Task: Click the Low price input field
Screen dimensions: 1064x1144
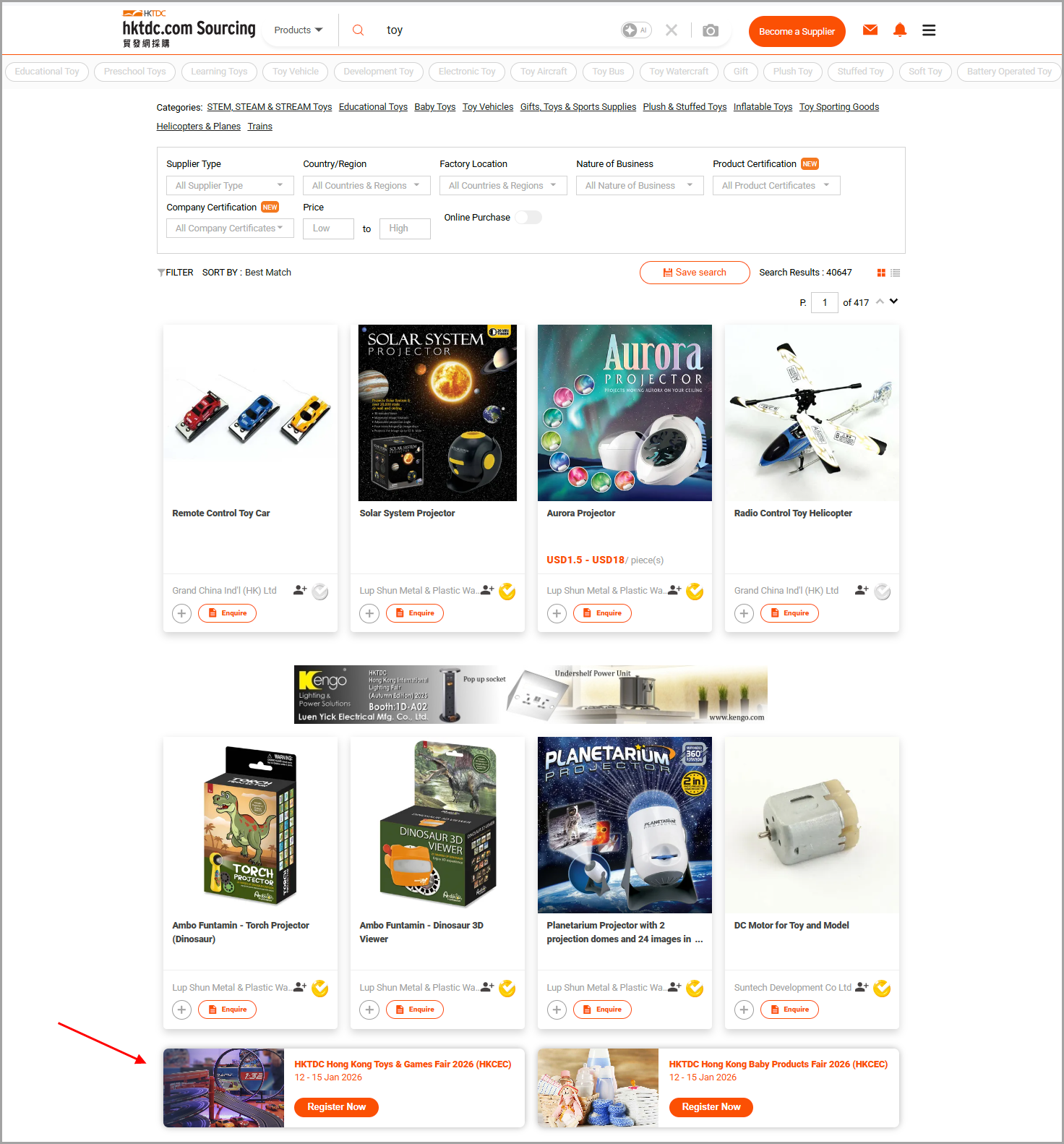Action: [328, 229]
